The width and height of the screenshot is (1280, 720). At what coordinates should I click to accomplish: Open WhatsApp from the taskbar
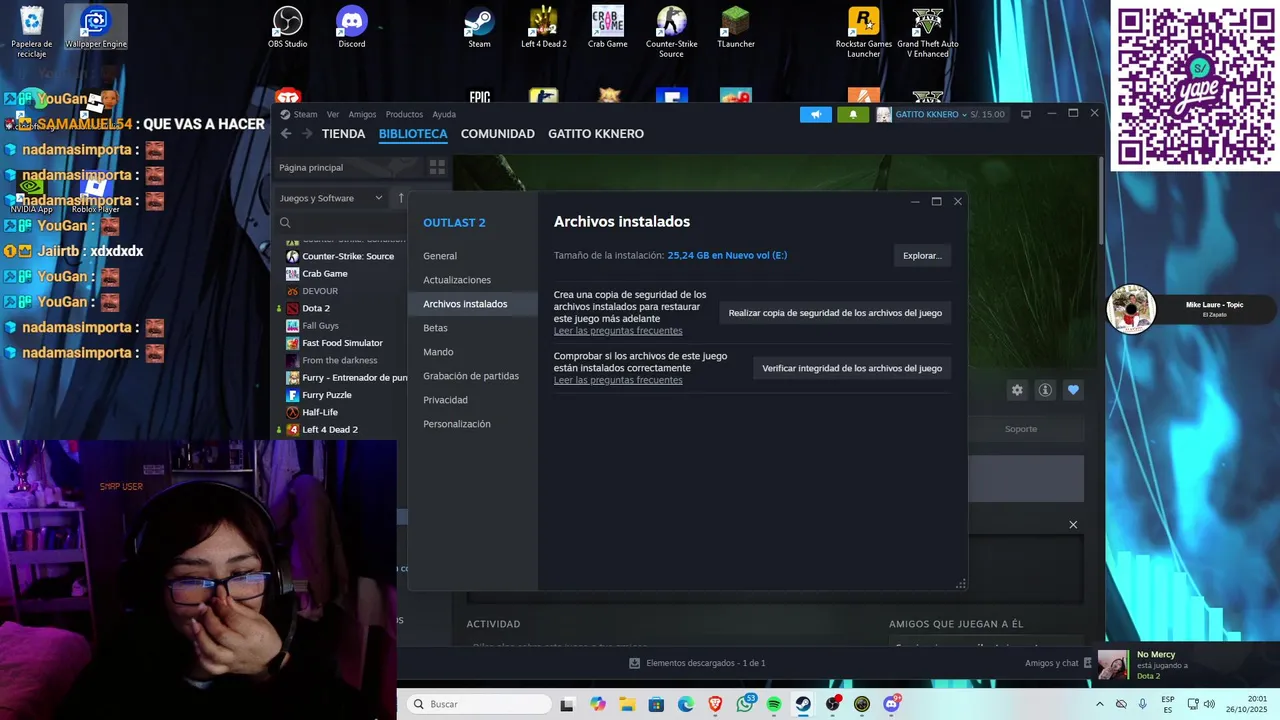pos(745,704)
